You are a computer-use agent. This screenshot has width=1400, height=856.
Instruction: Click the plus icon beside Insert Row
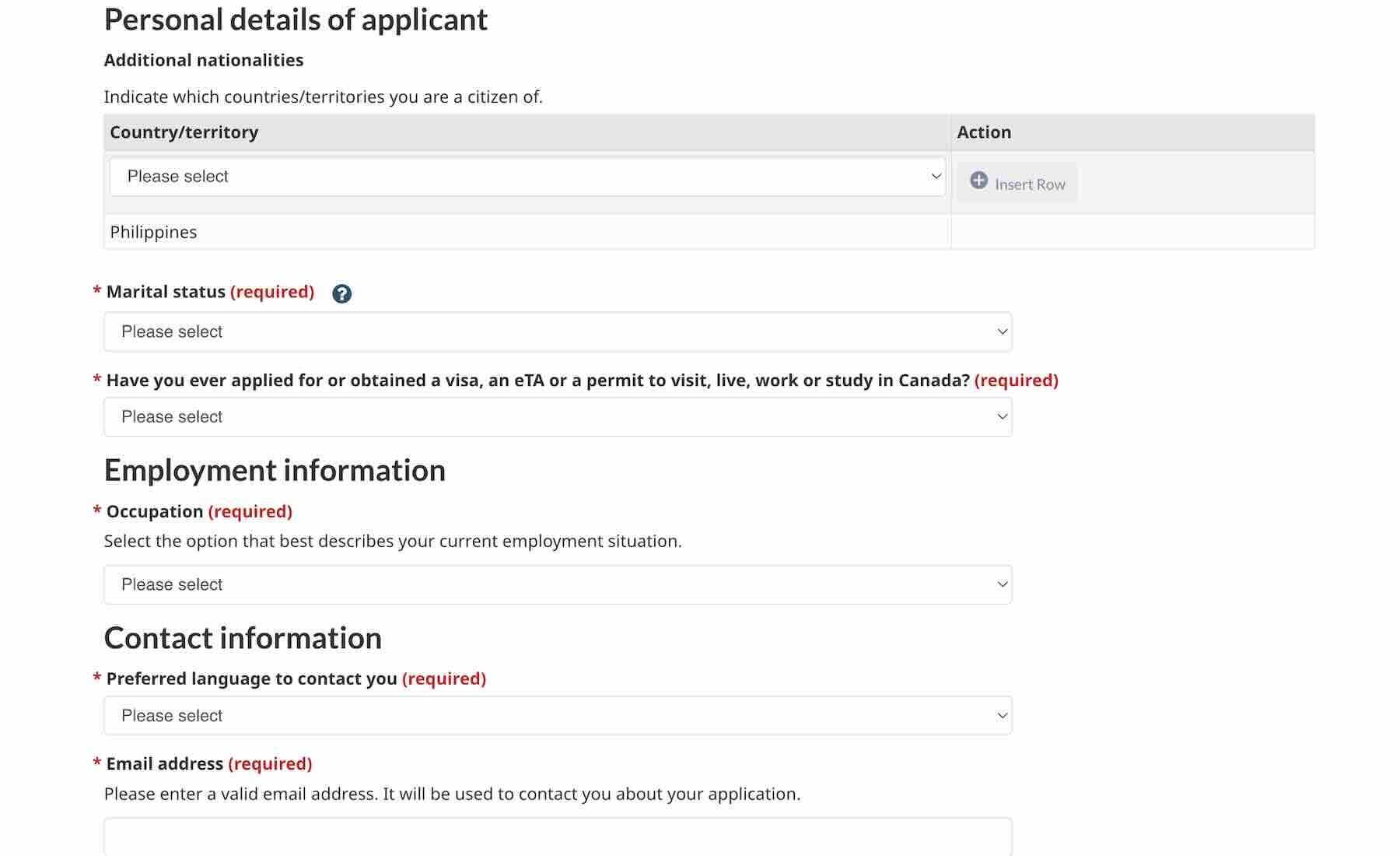[978, 181]
